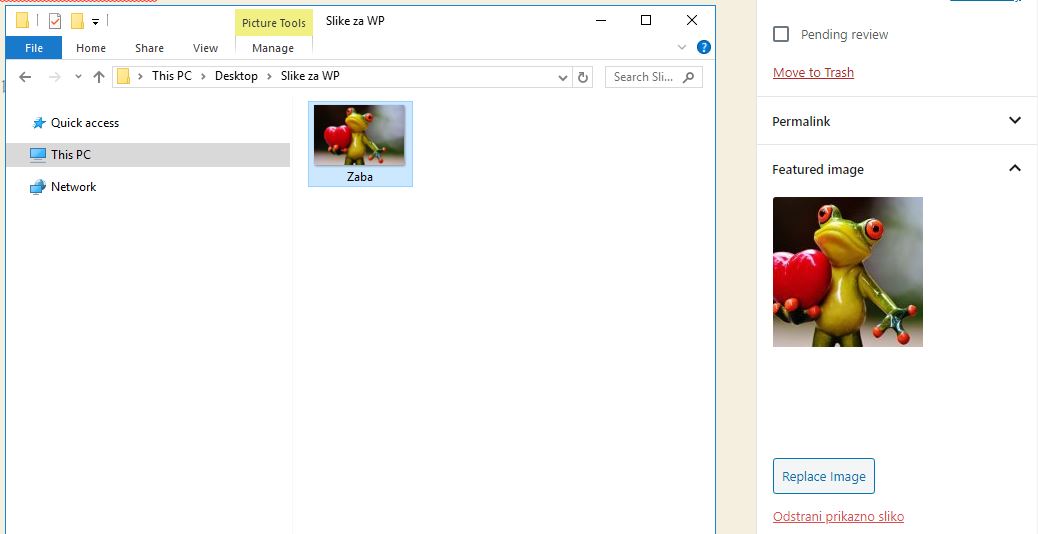Select the Network icon in navigation pane
Image resolution: width=1038 pixels, height=534 pixels.
[38, 187]
